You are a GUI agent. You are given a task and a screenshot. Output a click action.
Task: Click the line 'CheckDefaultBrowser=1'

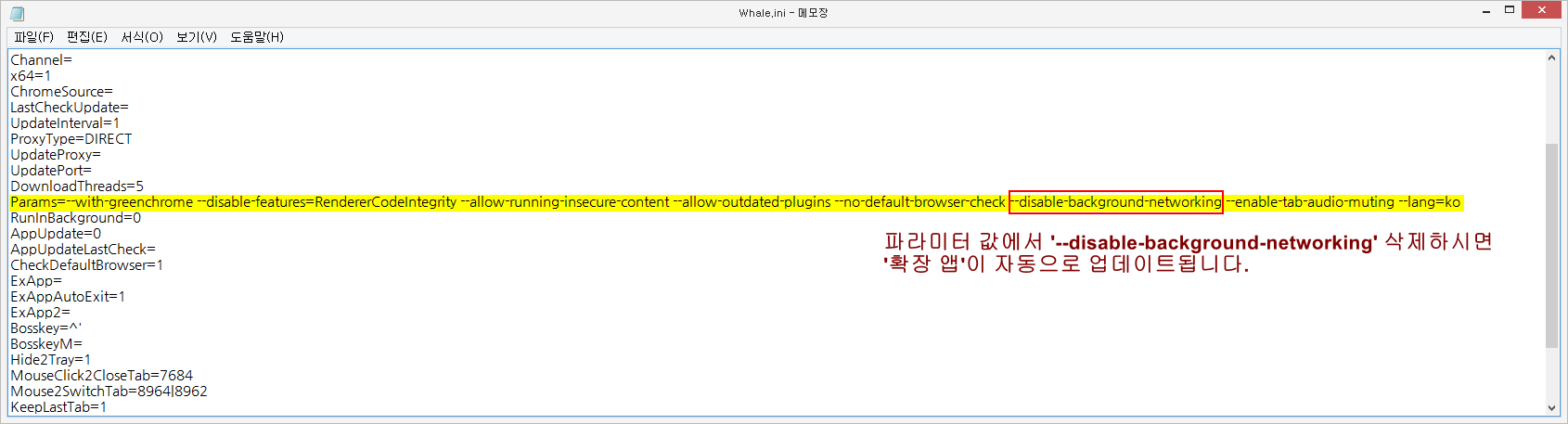click(87, 265)
